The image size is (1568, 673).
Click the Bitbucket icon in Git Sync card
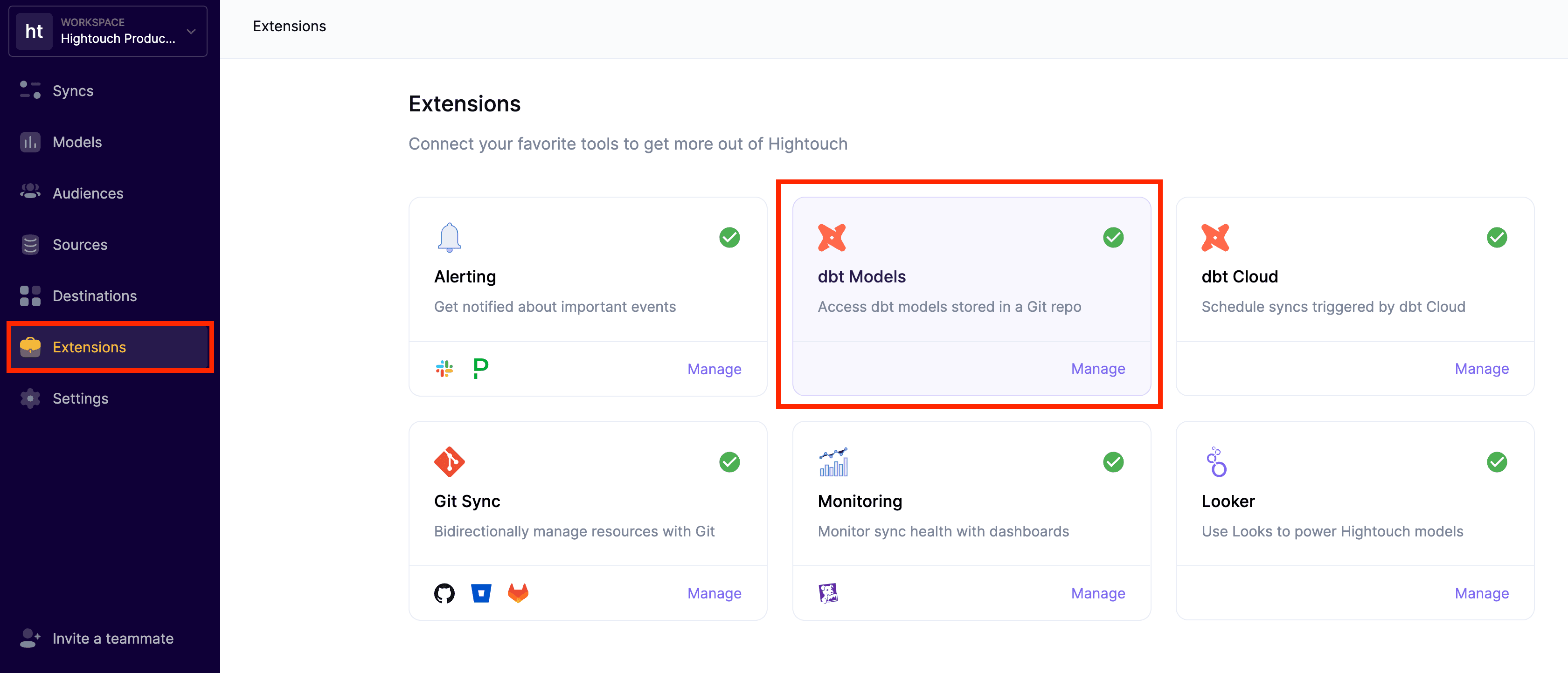[481, 593]
